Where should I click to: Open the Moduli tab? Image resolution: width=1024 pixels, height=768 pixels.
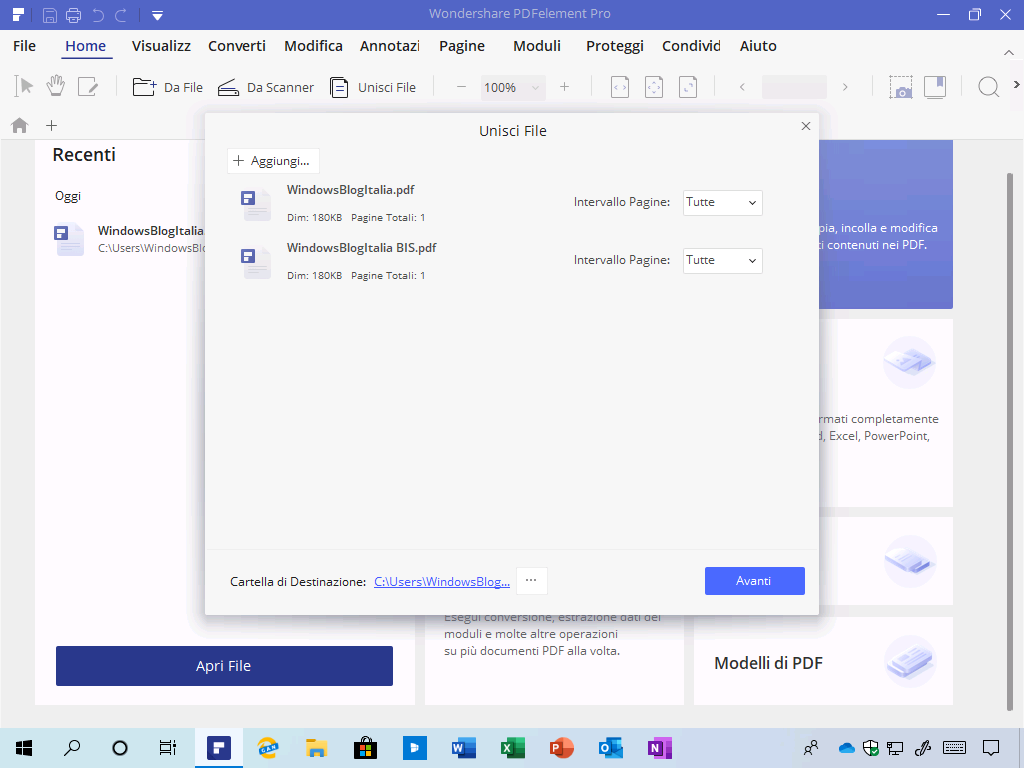click(x=537, y=46)
